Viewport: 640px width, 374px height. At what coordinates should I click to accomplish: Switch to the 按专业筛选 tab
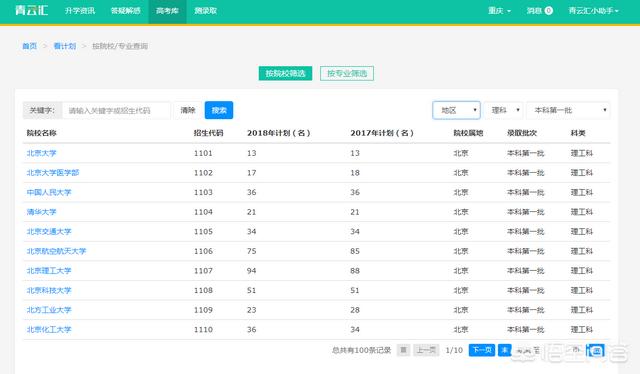click(x=347, y=73)
